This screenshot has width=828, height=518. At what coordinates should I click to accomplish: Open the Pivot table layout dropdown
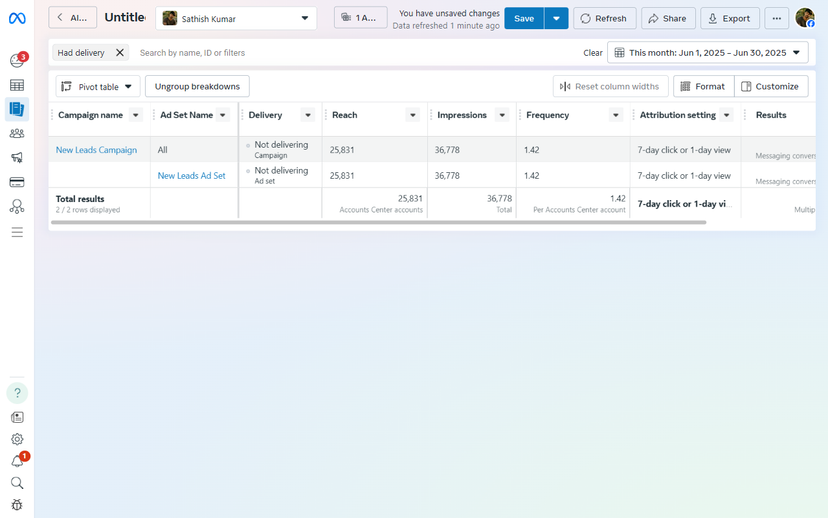coord(97,87)
